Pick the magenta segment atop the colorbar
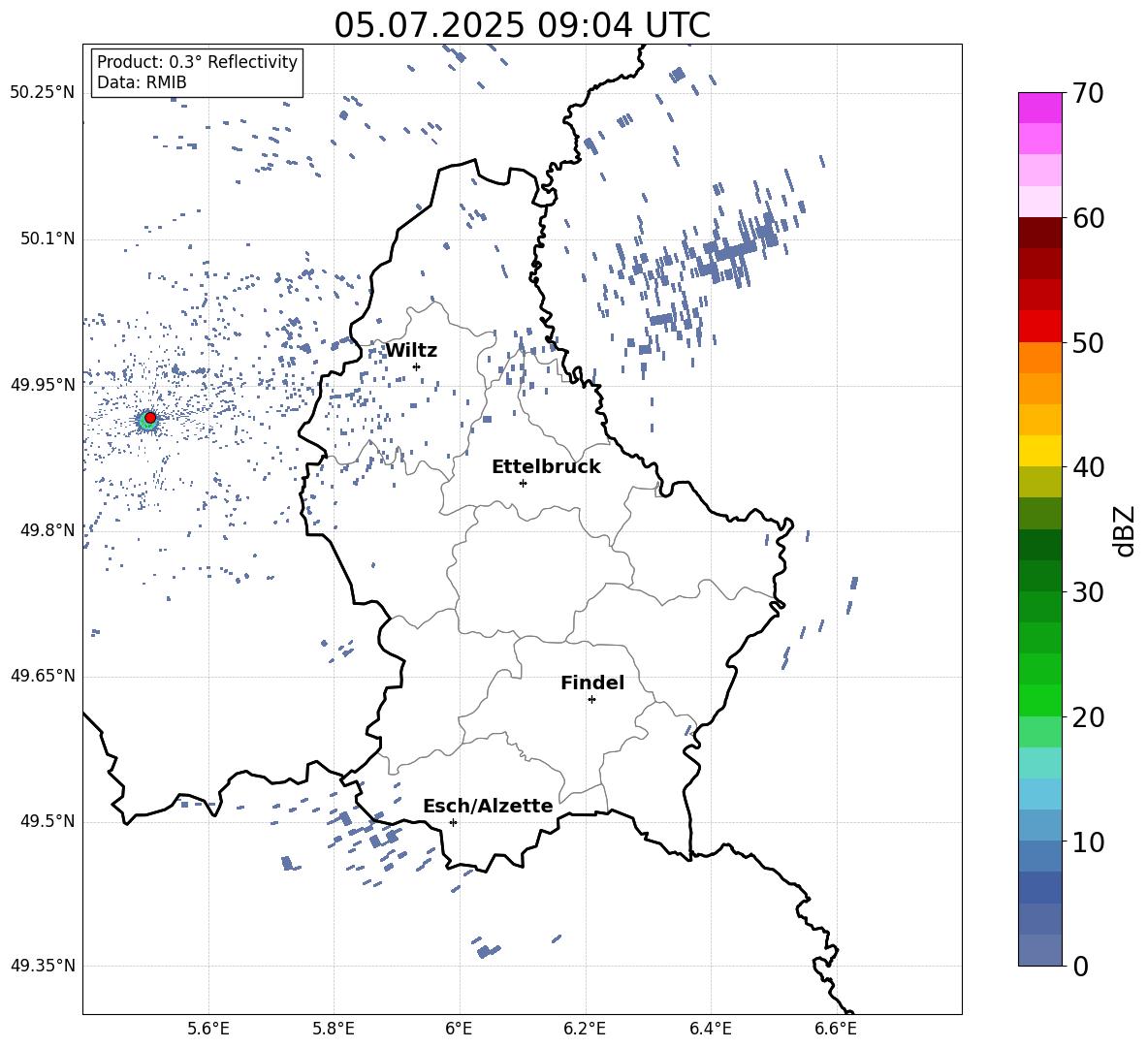Viewport: 1148px width, 1048px height. tap(1039, 108)
